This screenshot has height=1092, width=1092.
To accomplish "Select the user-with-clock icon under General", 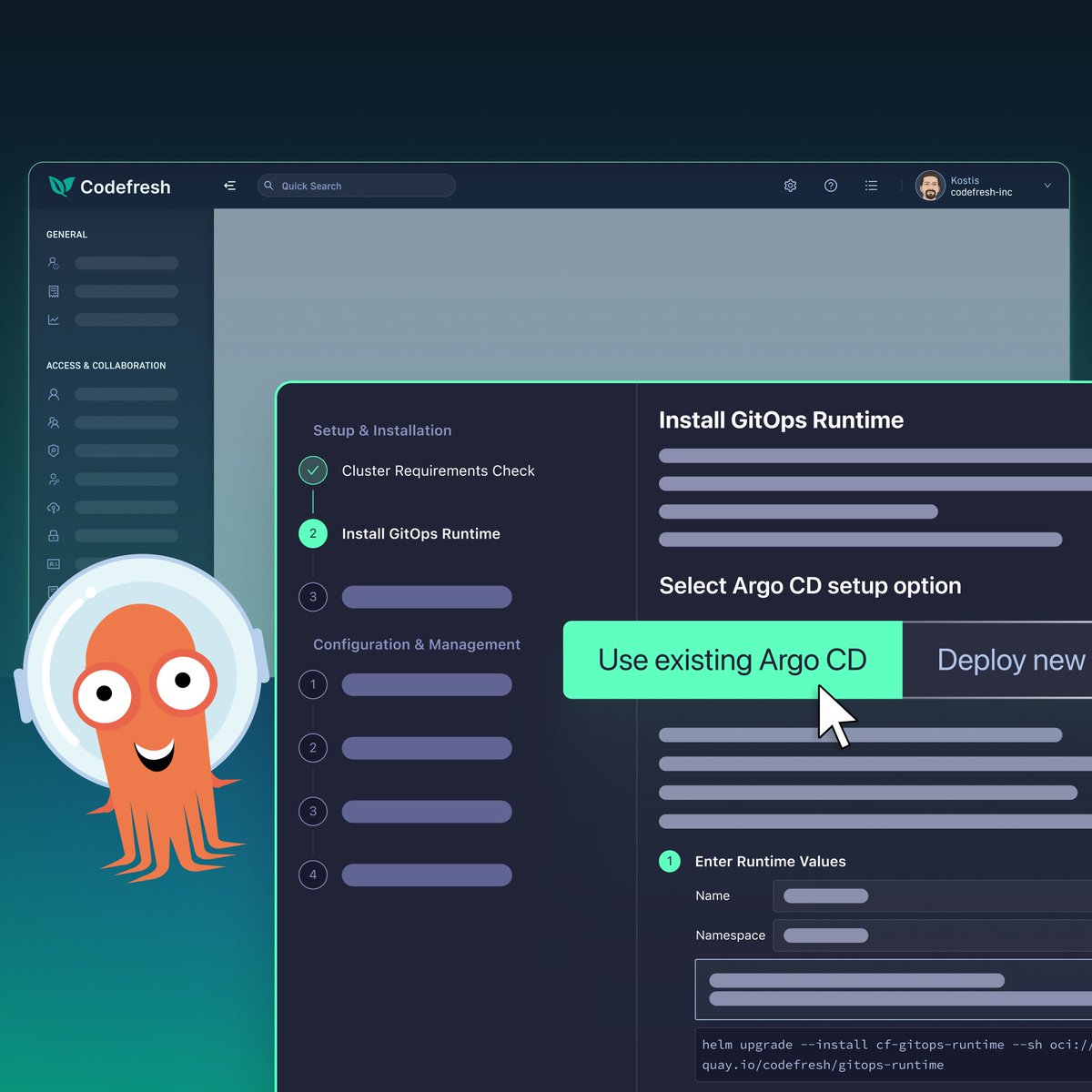I will click(x=54, y=263).
